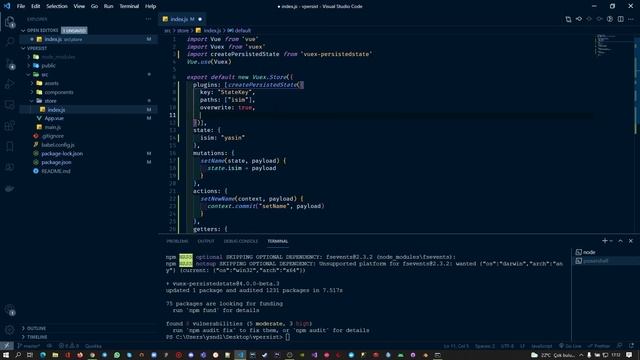This screenshot has width=640, height=360.
Task: Open the Help menu
Action: [x=151, y=6]
